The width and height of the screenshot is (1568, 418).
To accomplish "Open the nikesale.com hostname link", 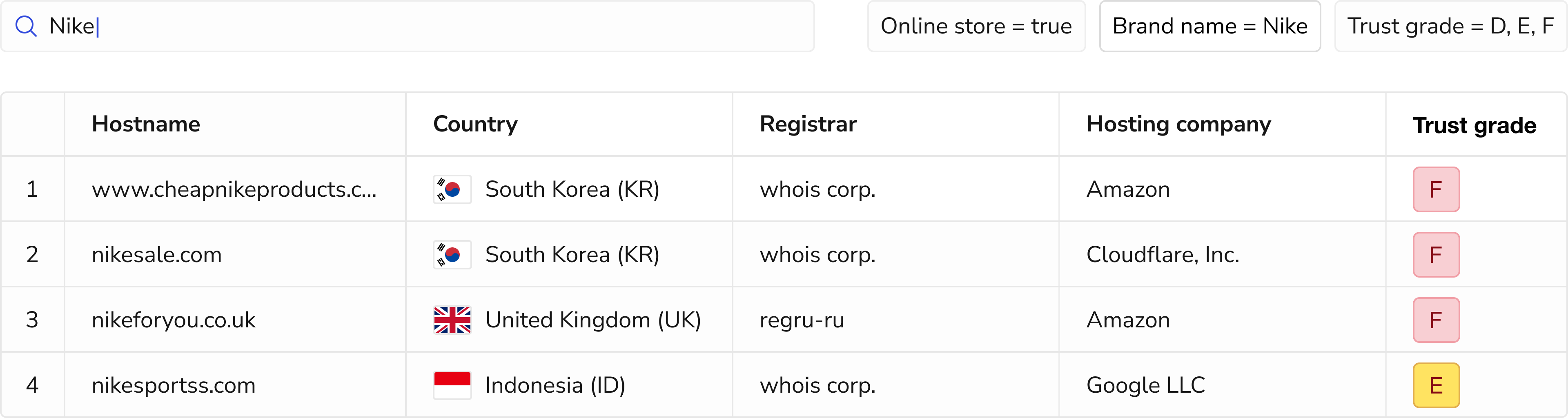I will (157, 254).
